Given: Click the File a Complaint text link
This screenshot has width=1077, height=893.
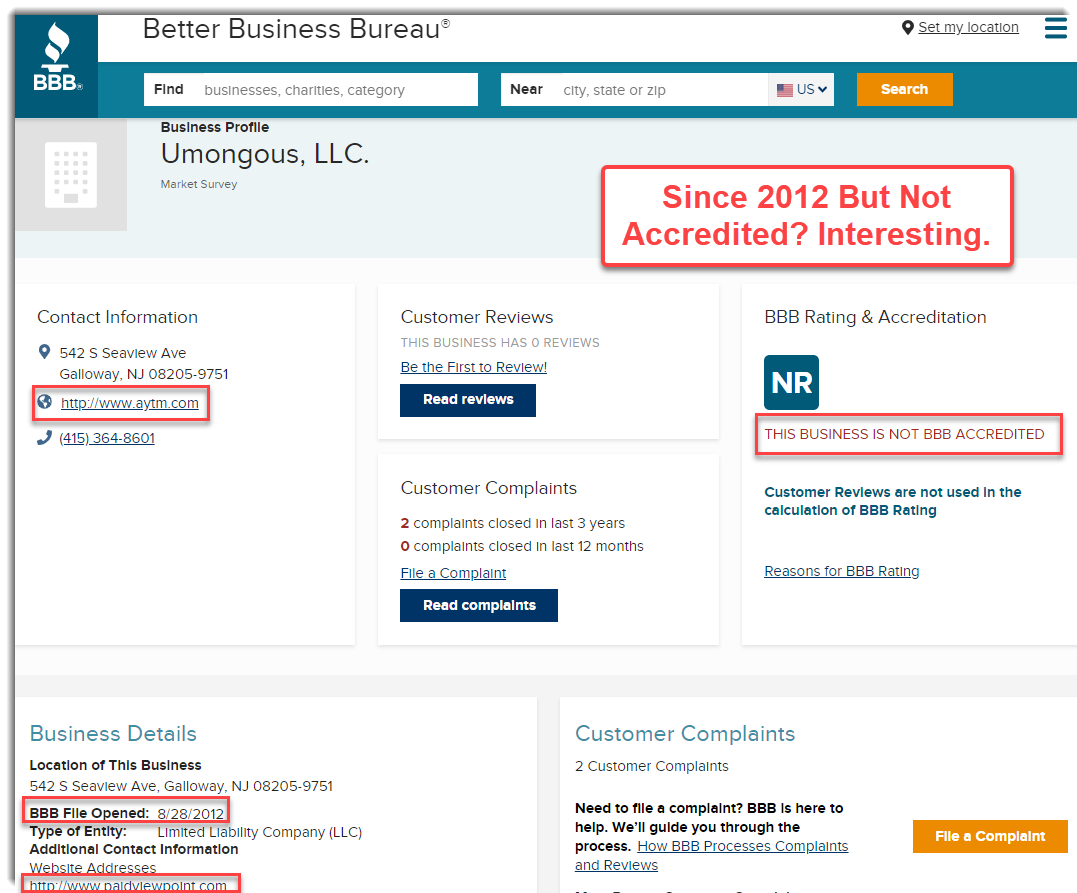Looking at the screenshot, I should [x=453, y=573].
